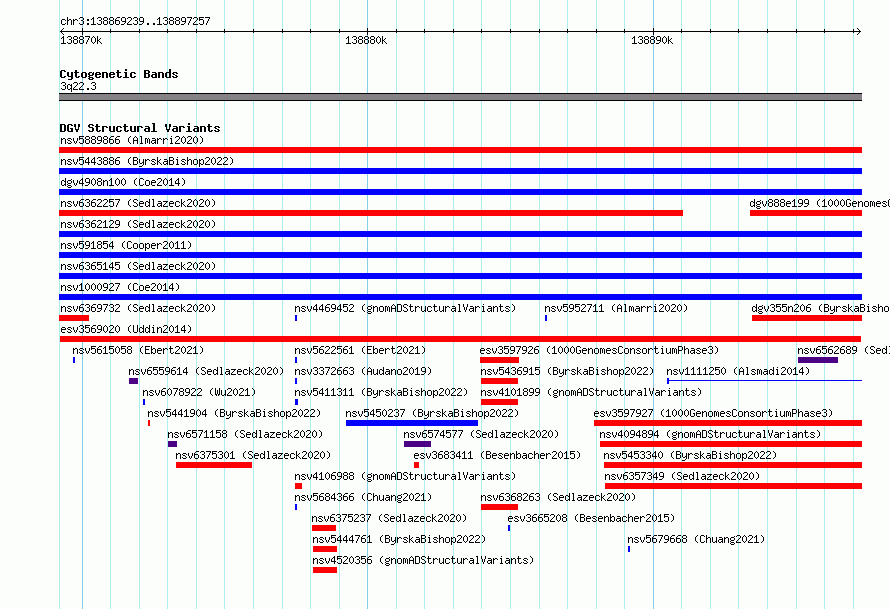Click the red bar under esv3597926
890x609 pixels.
[x=499, y=360]
